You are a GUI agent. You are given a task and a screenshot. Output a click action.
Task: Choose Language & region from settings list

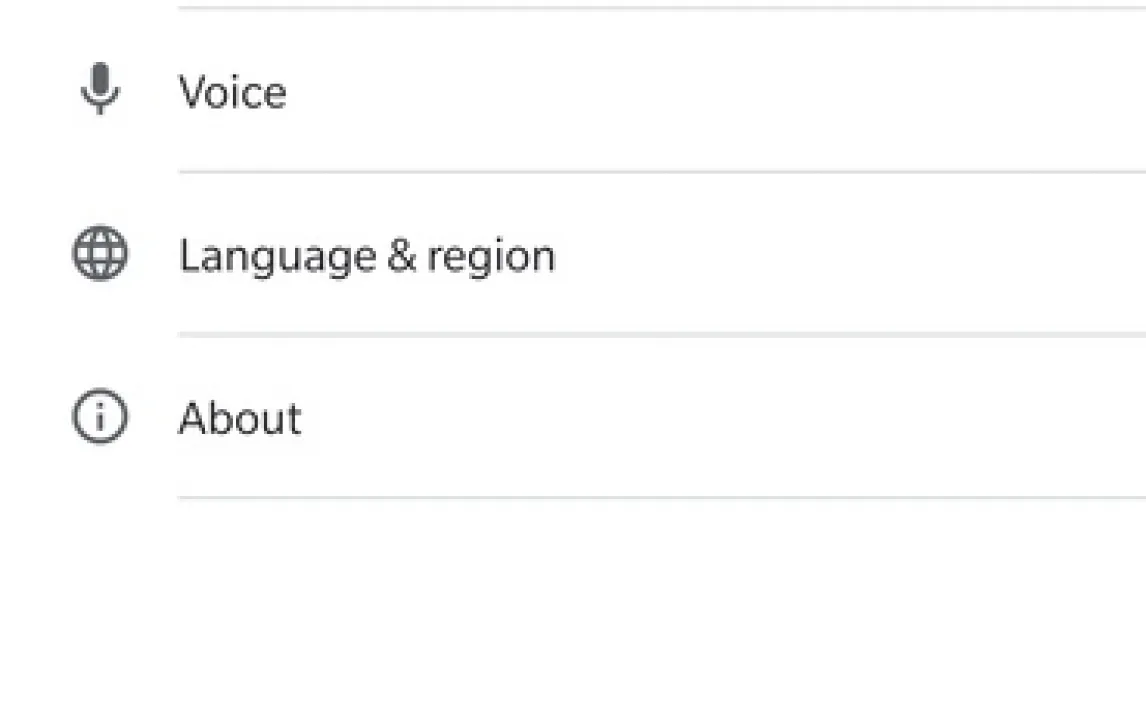pos(366,256)
